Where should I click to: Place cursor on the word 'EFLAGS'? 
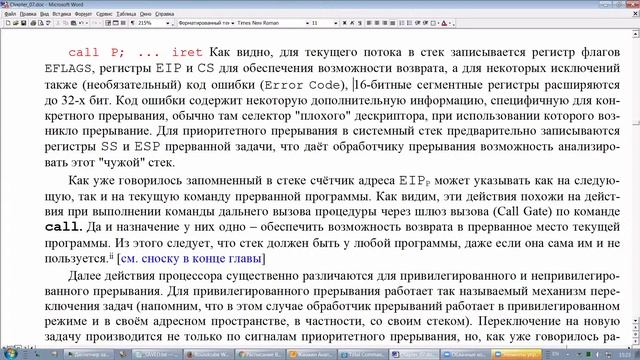coord(68,68)
